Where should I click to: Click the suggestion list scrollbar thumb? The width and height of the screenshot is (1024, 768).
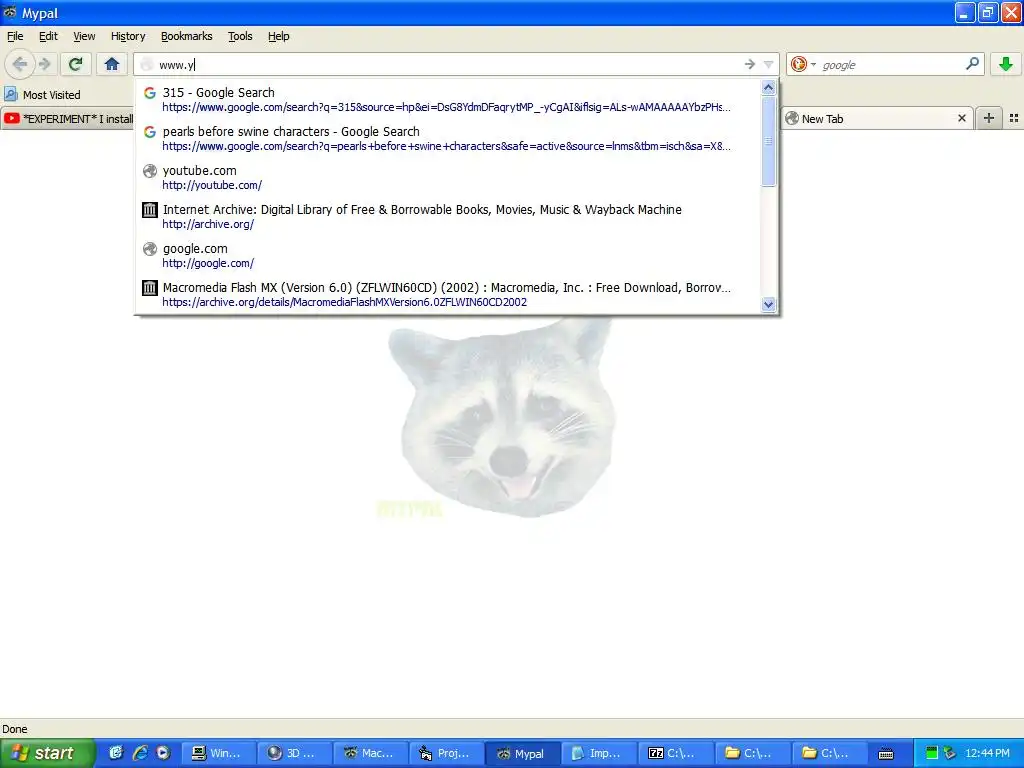tap(769, 141)
